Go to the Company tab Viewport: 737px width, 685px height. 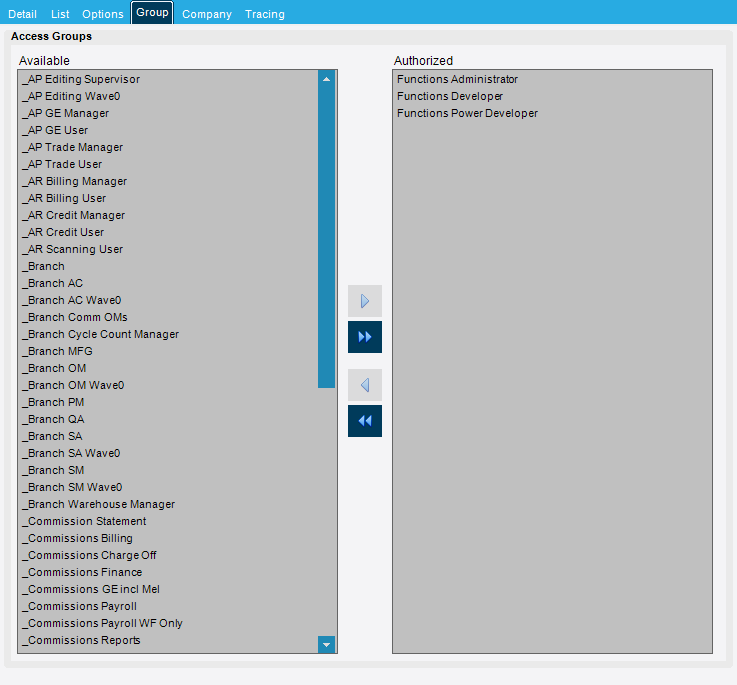pos(207,14)
